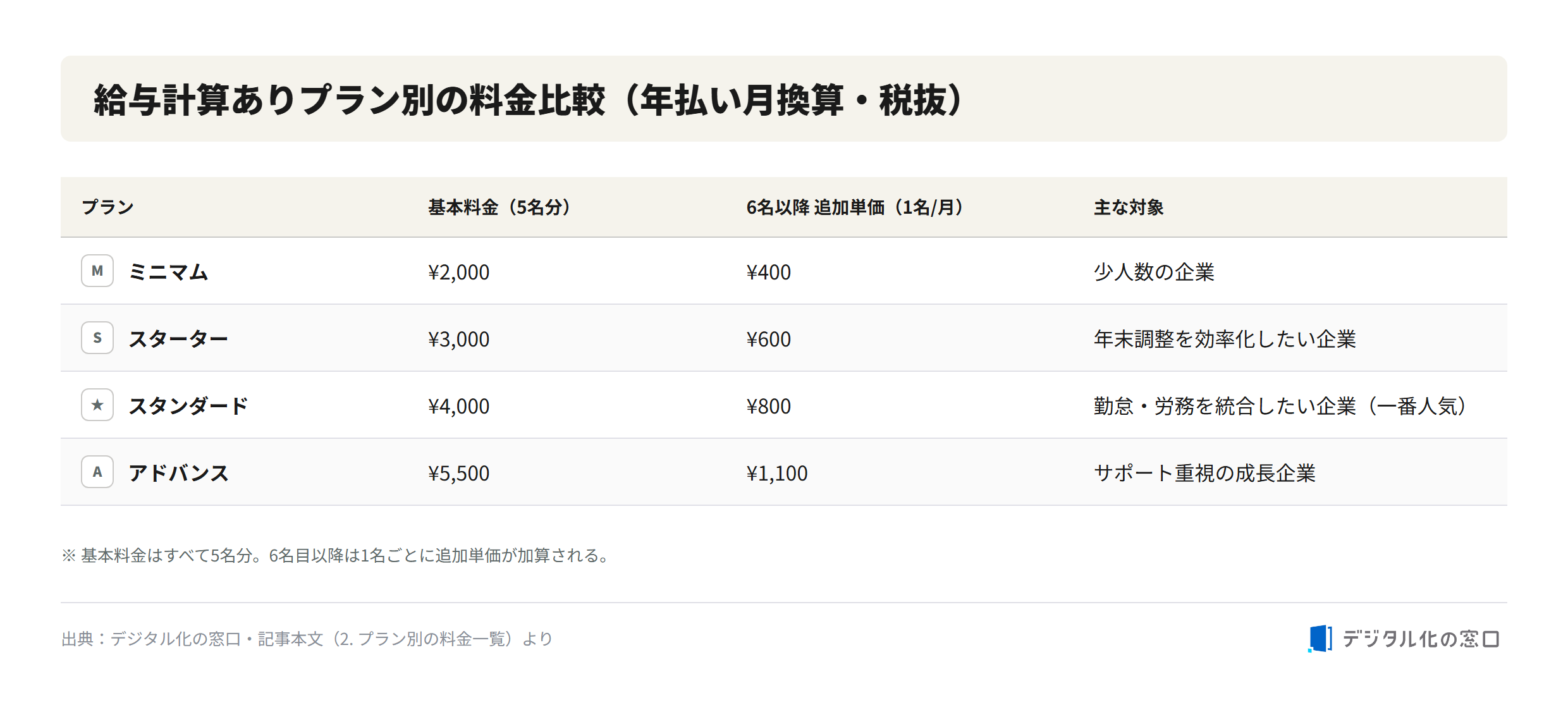Select the アドバンス plan name

(178, 473)
